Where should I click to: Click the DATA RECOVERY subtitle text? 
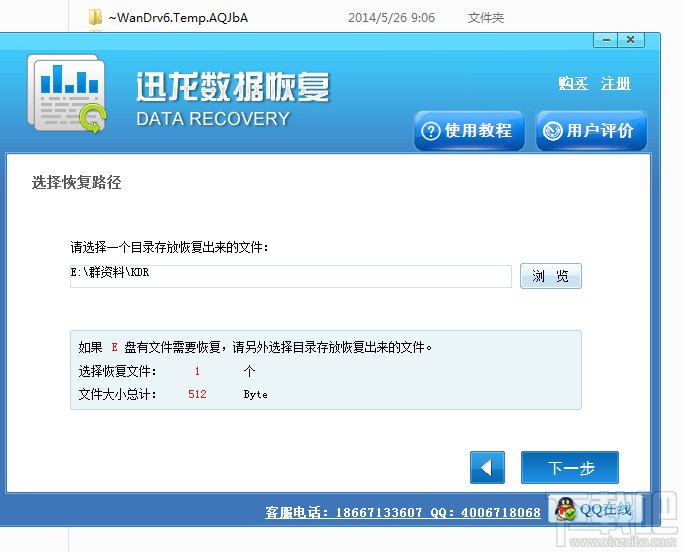tap(213, 119)
